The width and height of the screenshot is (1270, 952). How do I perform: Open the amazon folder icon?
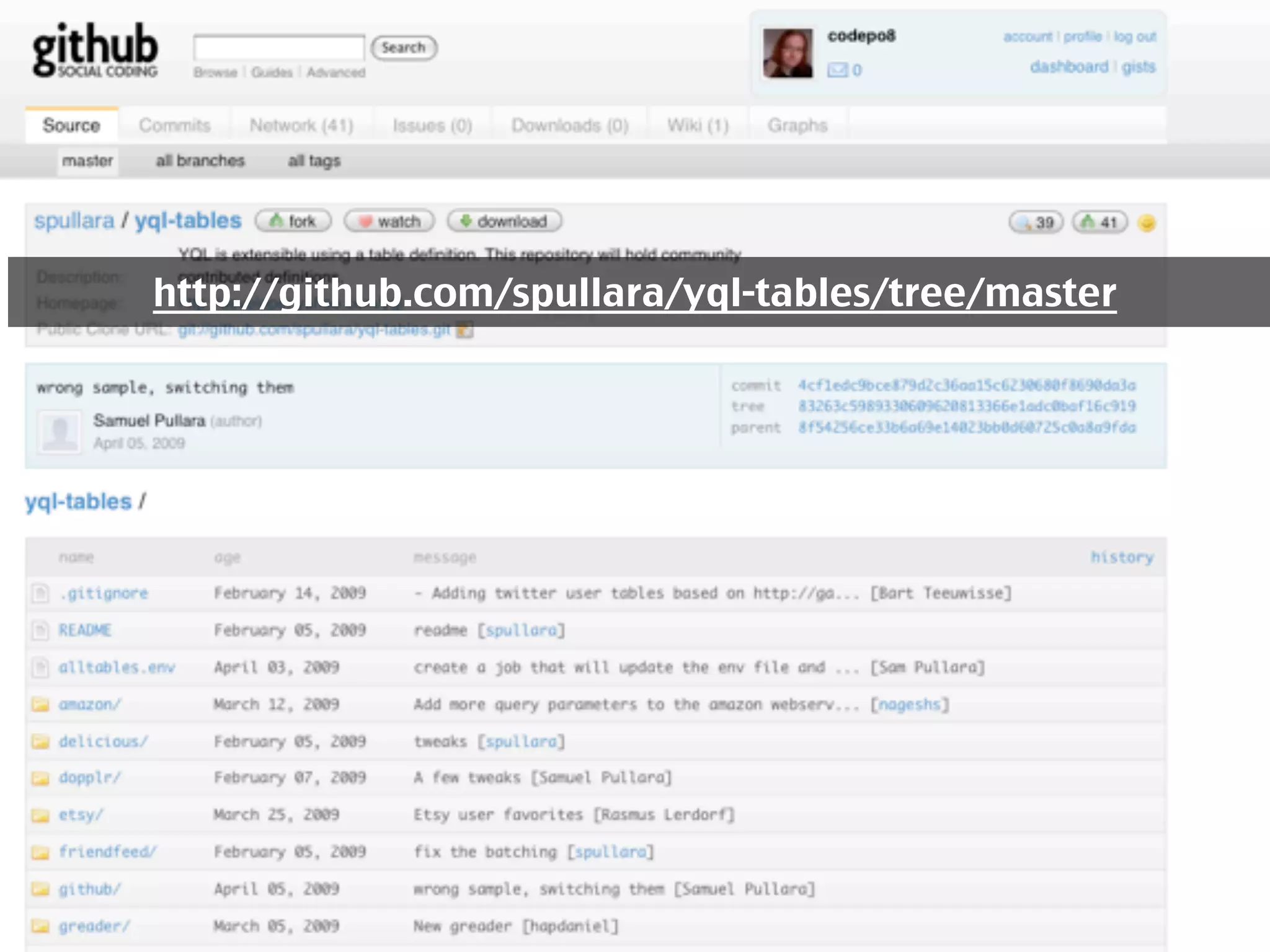coord(41,704)
